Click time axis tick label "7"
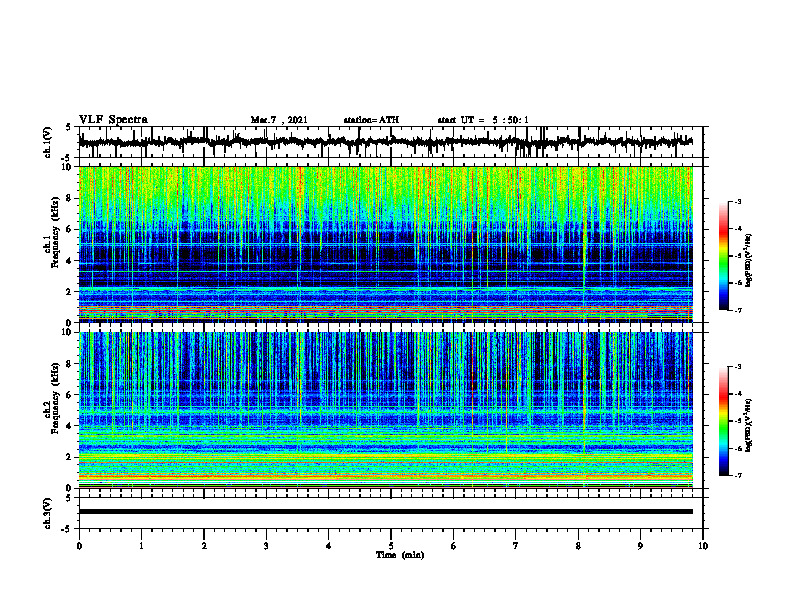This screenshot has width=792, height=612. pos(516,546)
